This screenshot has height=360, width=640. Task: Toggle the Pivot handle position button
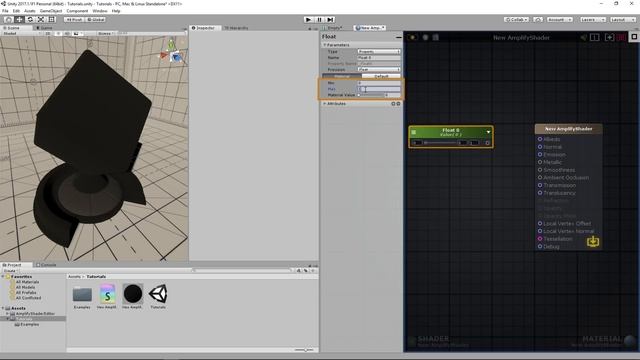tap(74, 20)
